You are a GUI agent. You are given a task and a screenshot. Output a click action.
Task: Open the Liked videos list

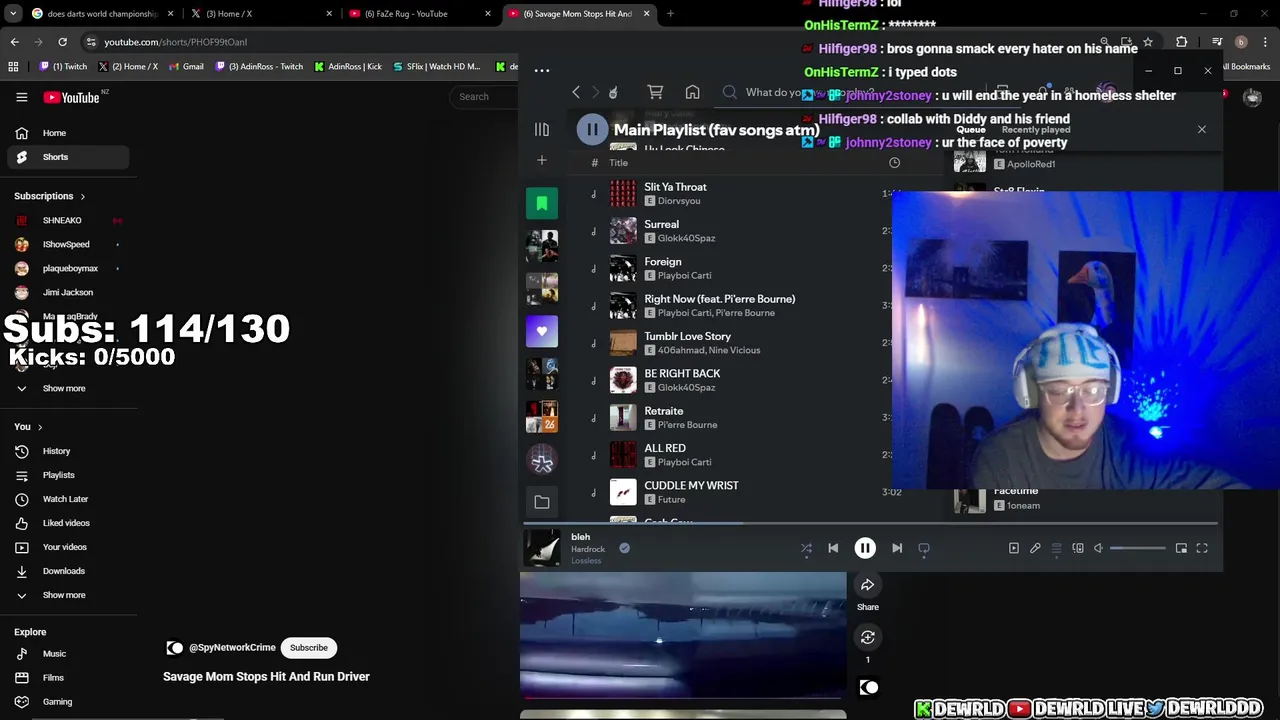pos(66,523)
